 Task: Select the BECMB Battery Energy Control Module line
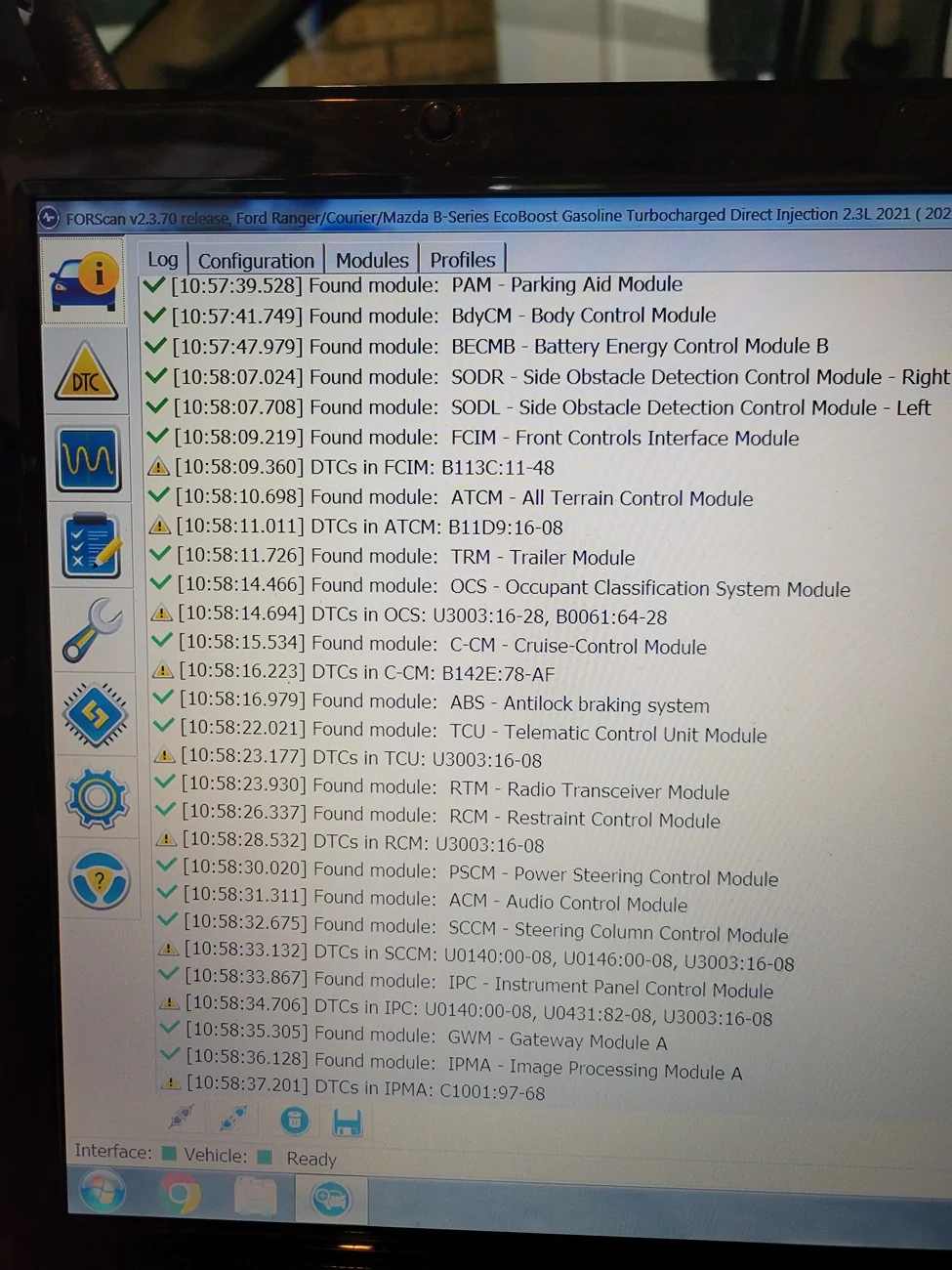click(486, 346)
